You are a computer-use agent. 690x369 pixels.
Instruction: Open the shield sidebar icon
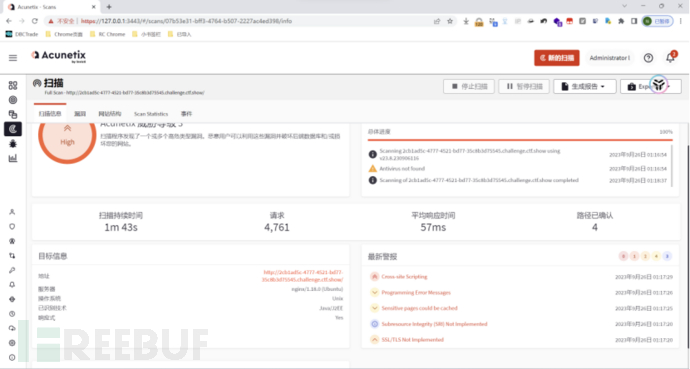click(12, 227)
